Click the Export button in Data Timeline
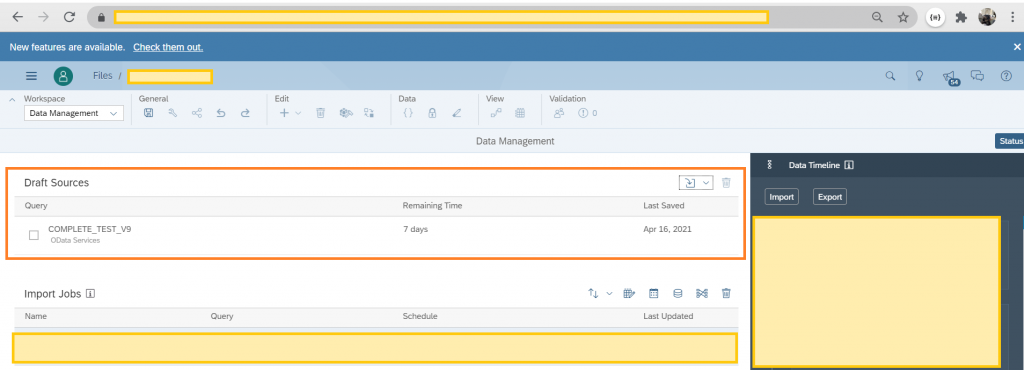The height and width of the screenshot is (370, 1024). pos(830,196)
